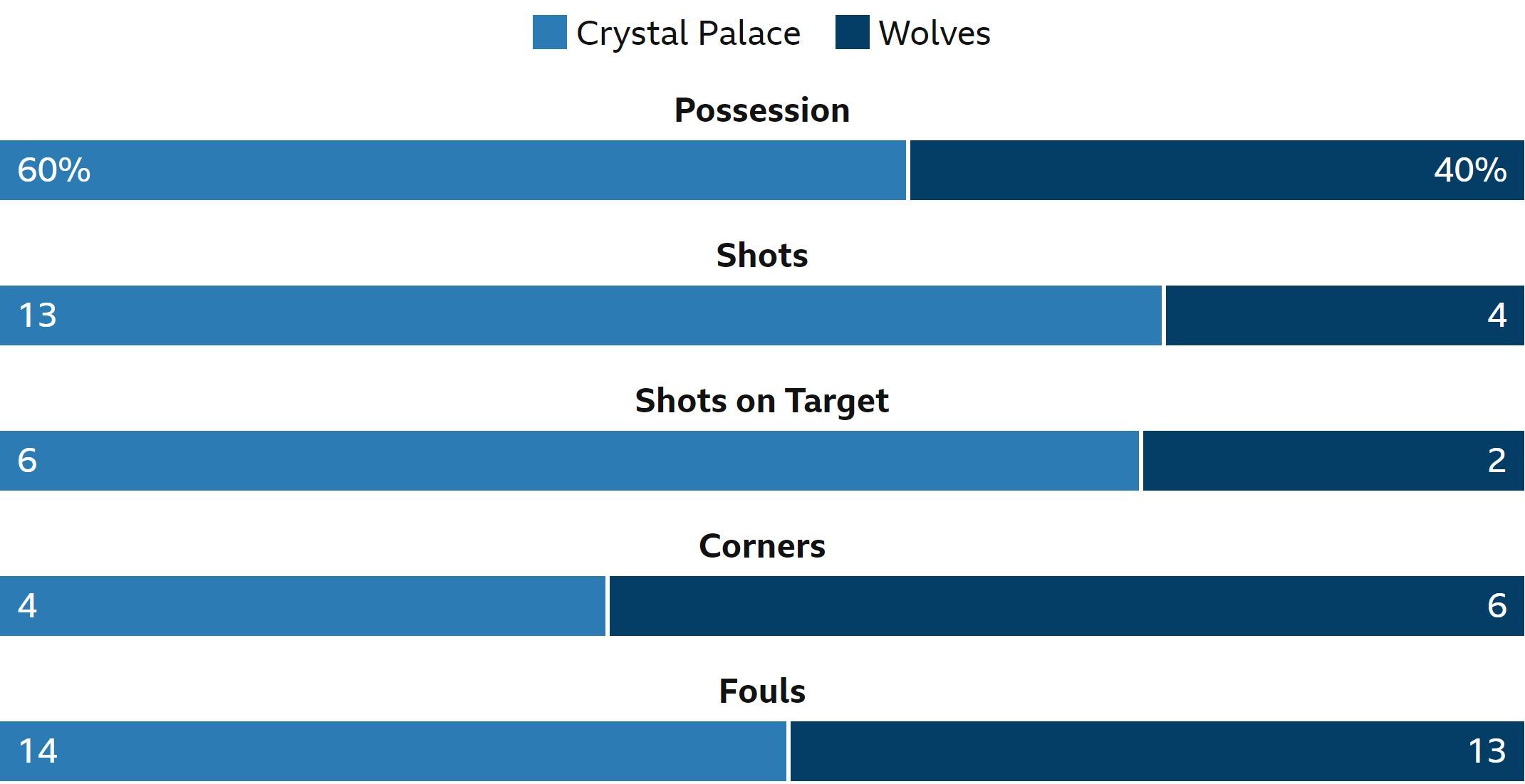Select Wolves' 6 corners bar
This screenshot has height=784, width=1525.
[x=1067, y=606]
